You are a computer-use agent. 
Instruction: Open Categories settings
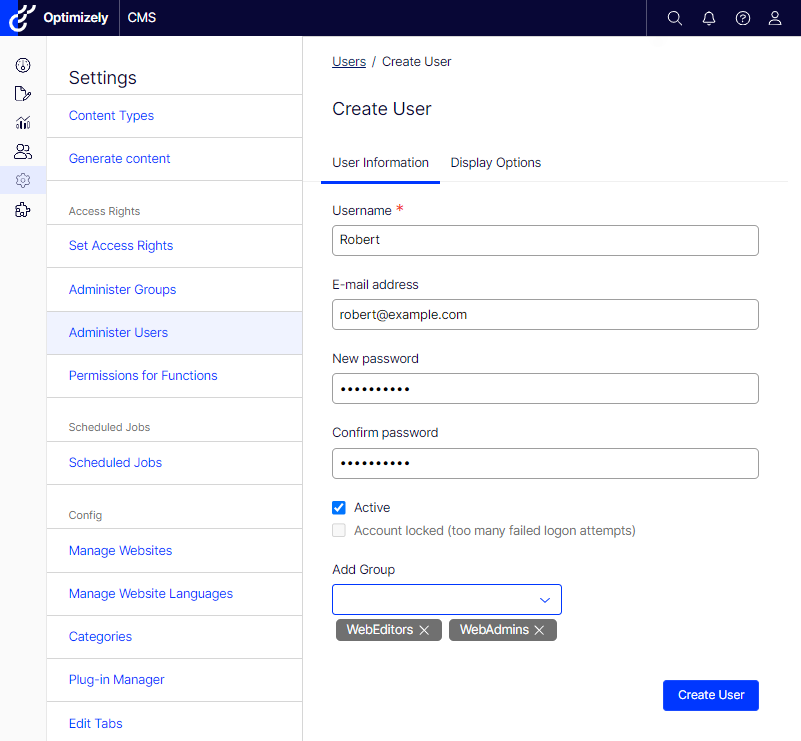coord(100,636)
